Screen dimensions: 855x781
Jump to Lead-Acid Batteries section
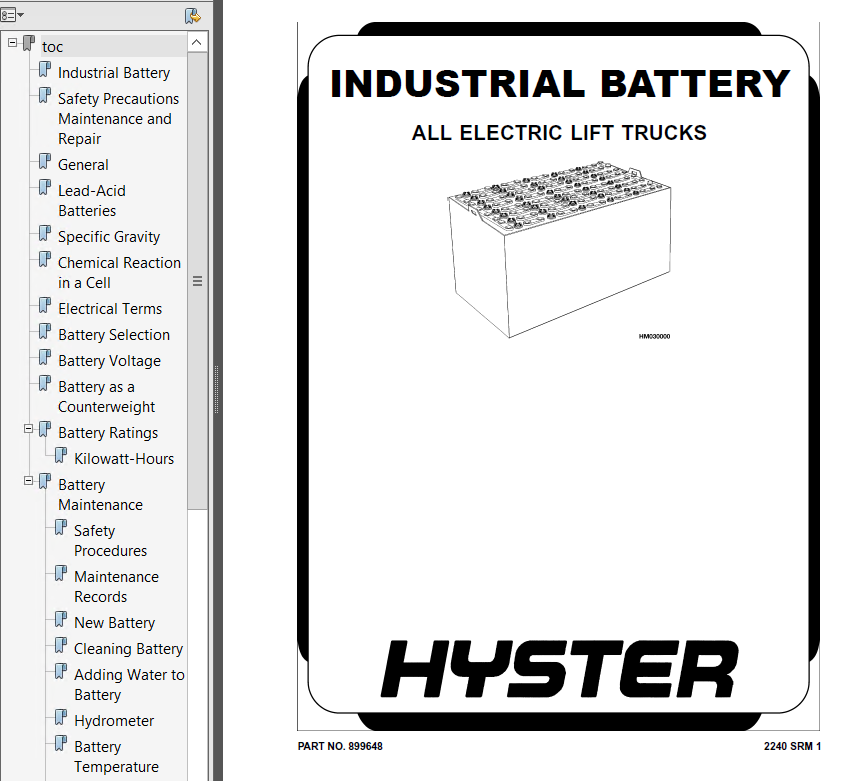92,201
